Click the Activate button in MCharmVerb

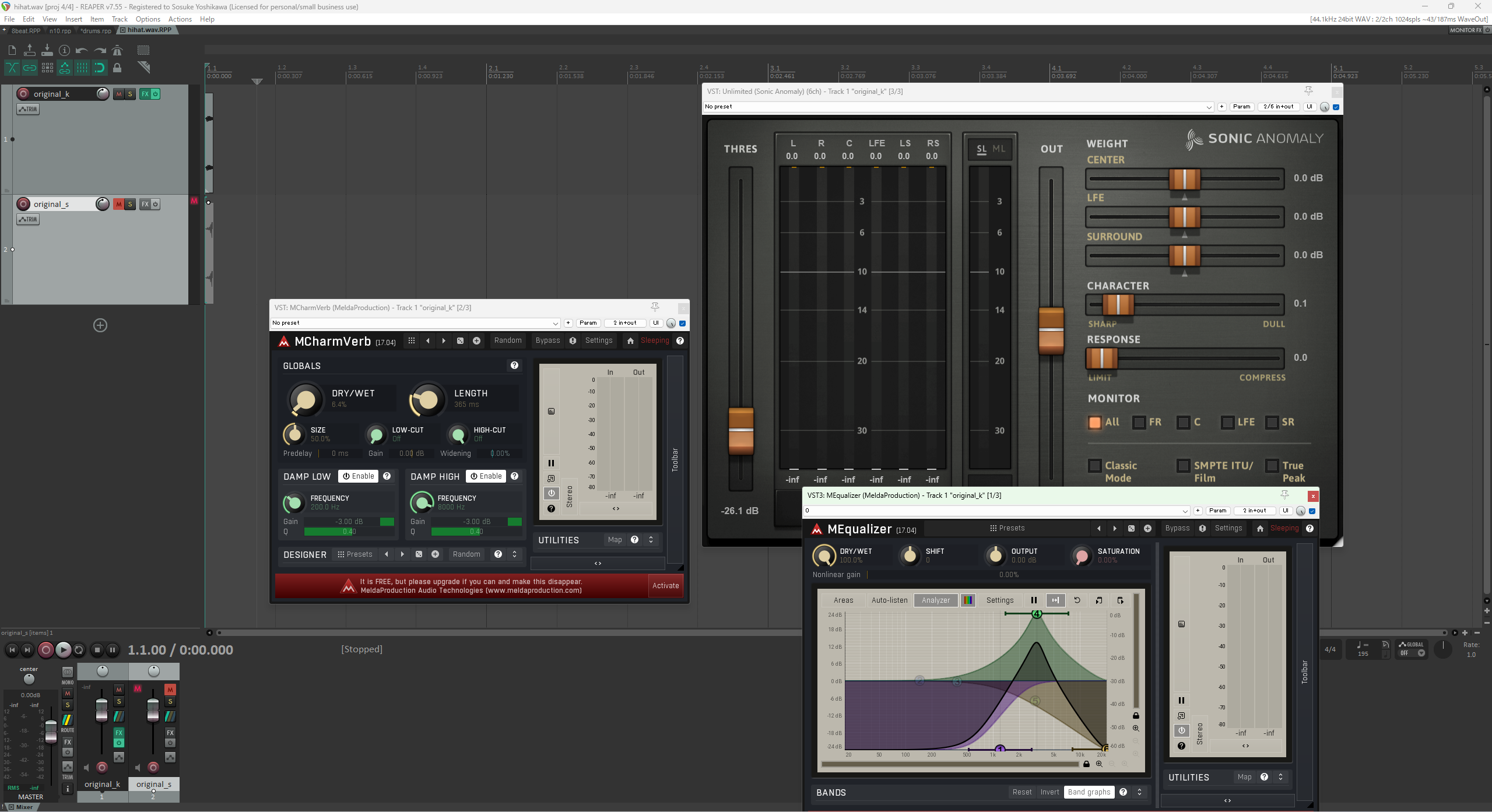click(x=665, y=586)
